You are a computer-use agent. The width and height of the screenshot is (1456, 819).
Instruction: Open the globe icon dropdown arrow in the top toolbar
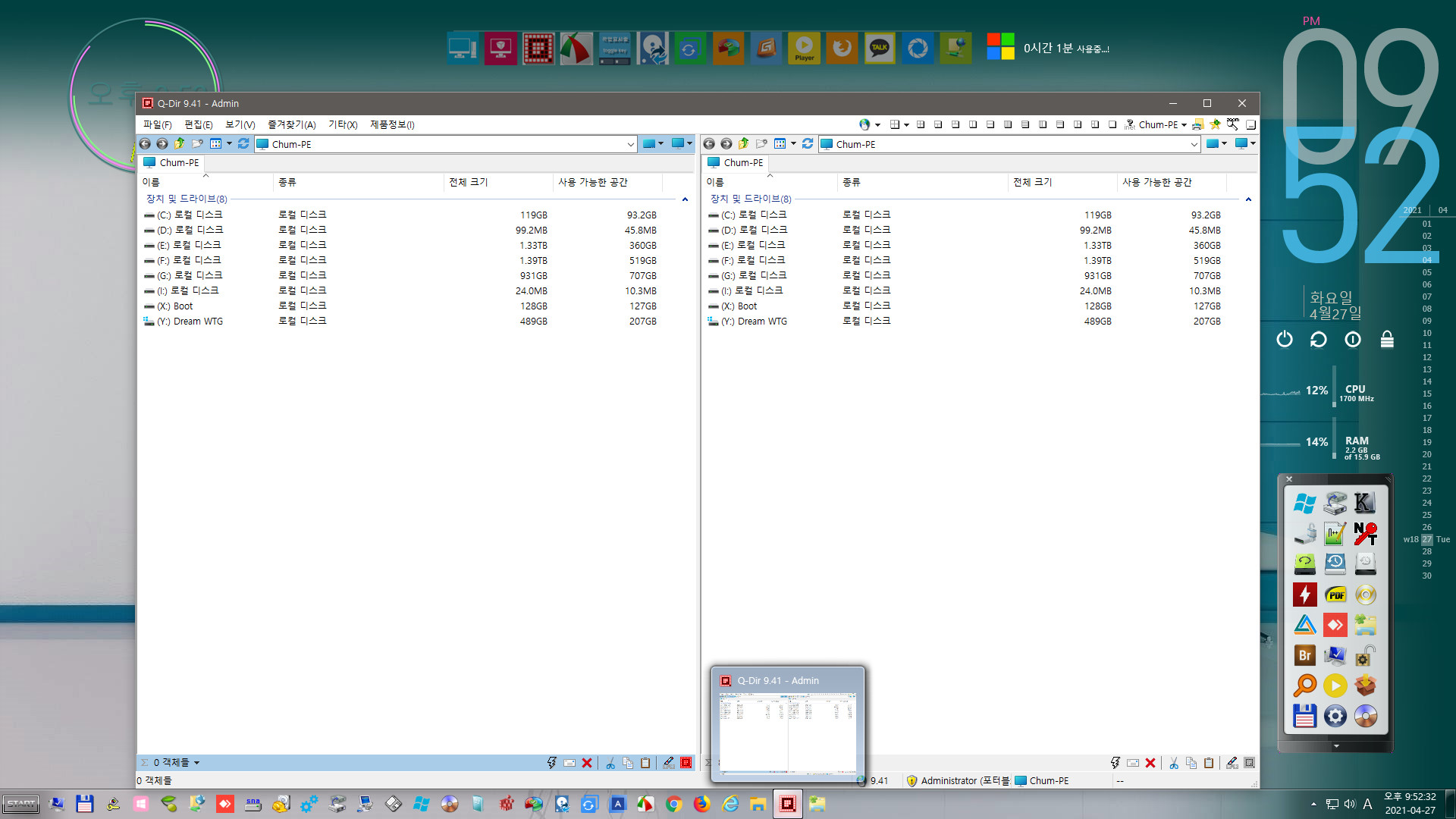877,125
